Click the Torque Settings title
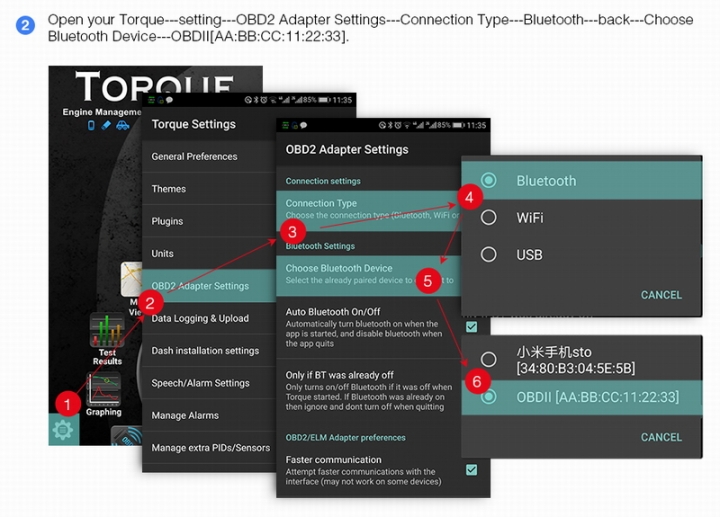Viewport: 720px width, 517px height. [x=193, y=124]
